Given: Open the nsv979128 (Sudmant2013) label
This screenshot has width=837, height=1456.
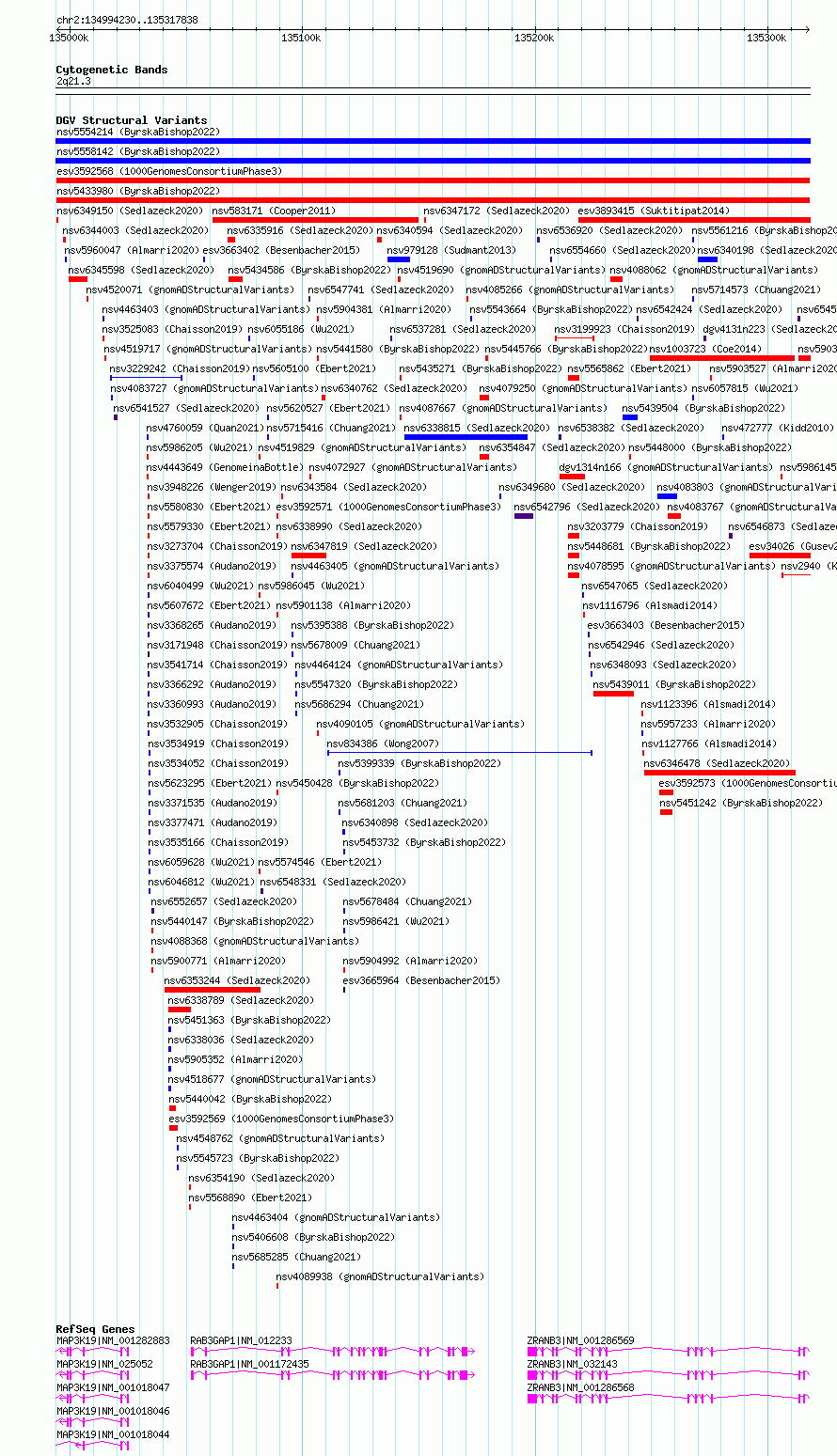Looking at the screenshot, I should [x=451, y=251].
